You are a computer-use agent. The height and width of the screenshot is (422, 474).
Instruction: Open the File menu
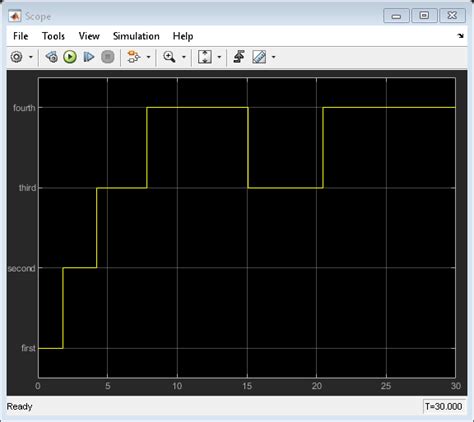click(20, 36)
